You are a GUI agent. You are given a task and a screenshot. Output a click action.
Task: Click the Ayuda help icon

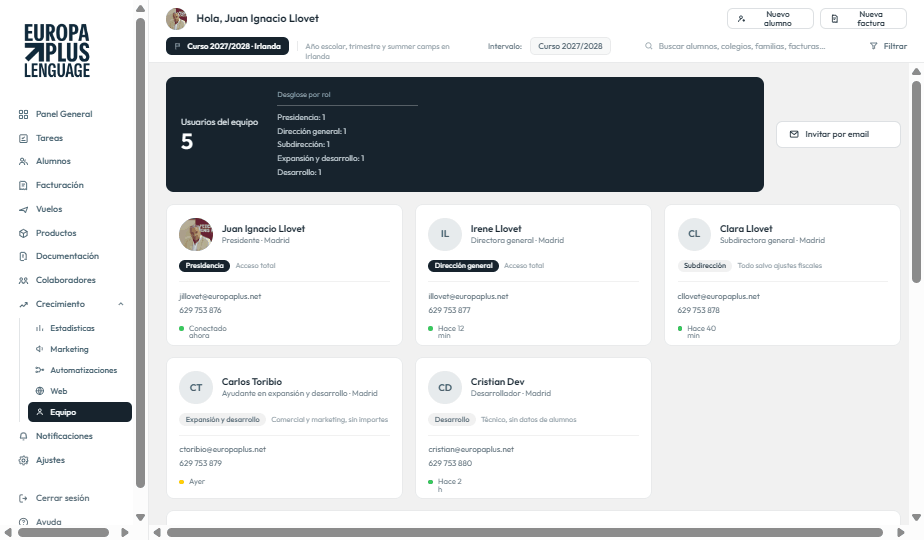[x=24, y=522]
